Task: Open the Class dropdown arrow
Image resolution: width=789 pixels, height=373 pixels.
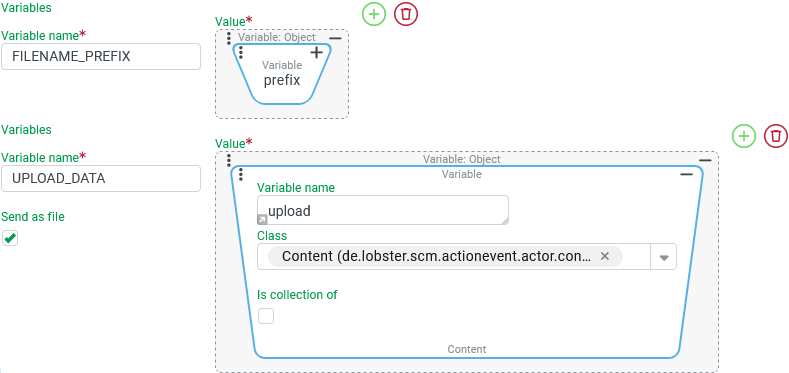Action: 664,257
